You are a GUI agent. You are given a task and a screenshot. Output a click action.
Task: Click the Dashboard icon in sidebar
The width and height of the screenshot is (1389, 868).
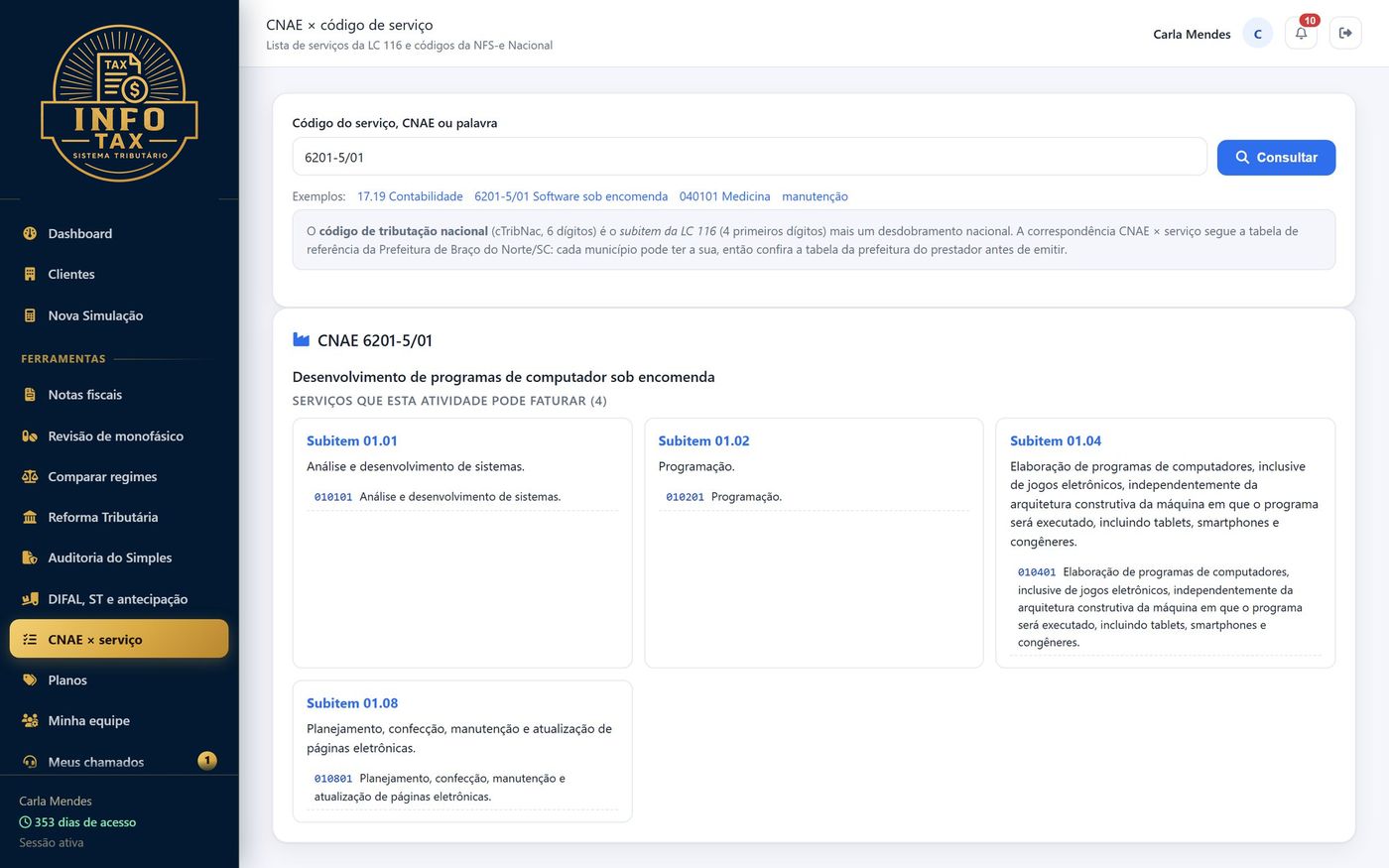(30, 234)
